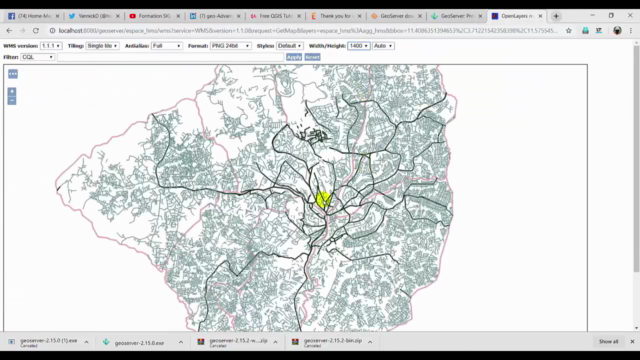This screenshot has height=360, width=640.
Task: Close the downloads bar
Action: (x=632, y=341)
